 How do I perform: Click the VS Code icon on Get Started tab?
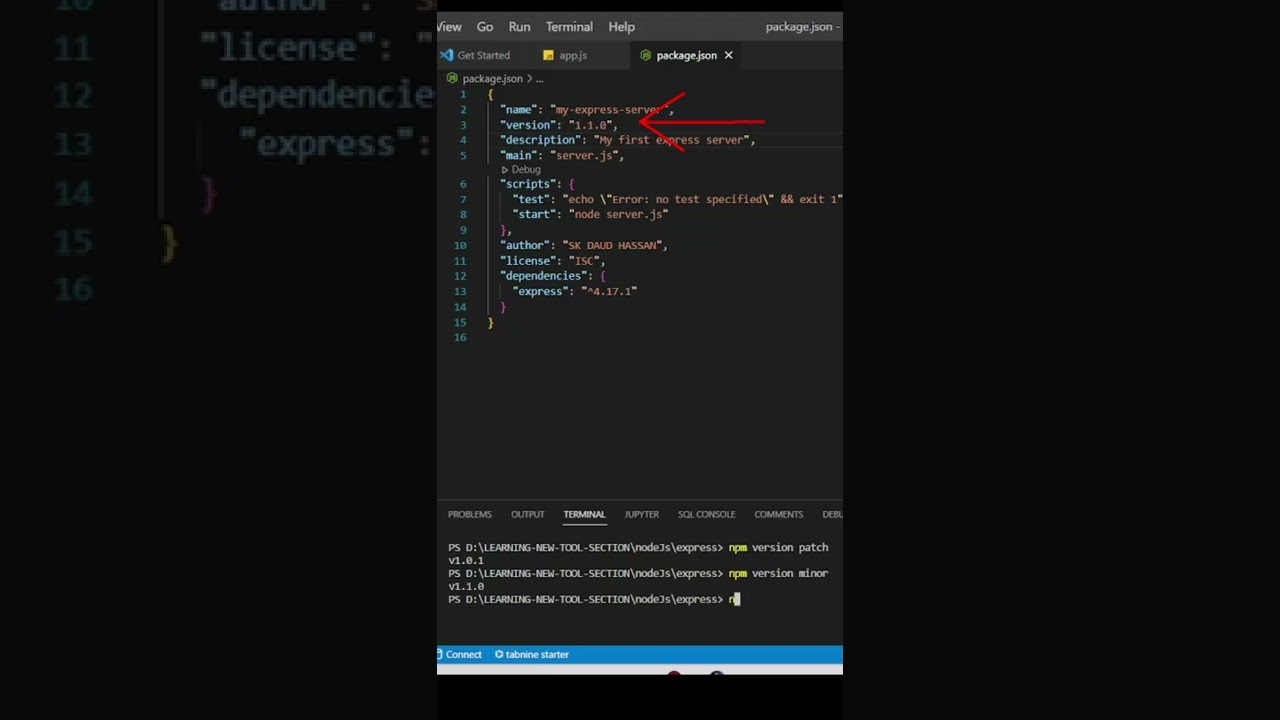click(x=447, y=55)
